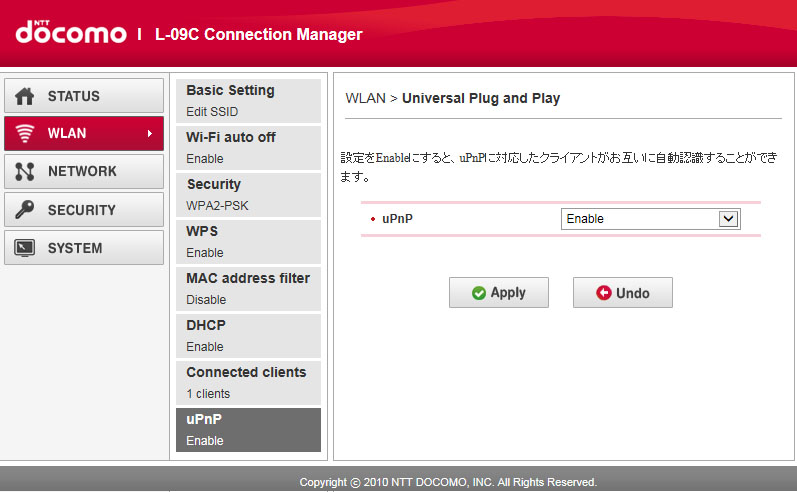Expand the WLAN menu arrow
The image size is (797, 492).
point(149,134)
